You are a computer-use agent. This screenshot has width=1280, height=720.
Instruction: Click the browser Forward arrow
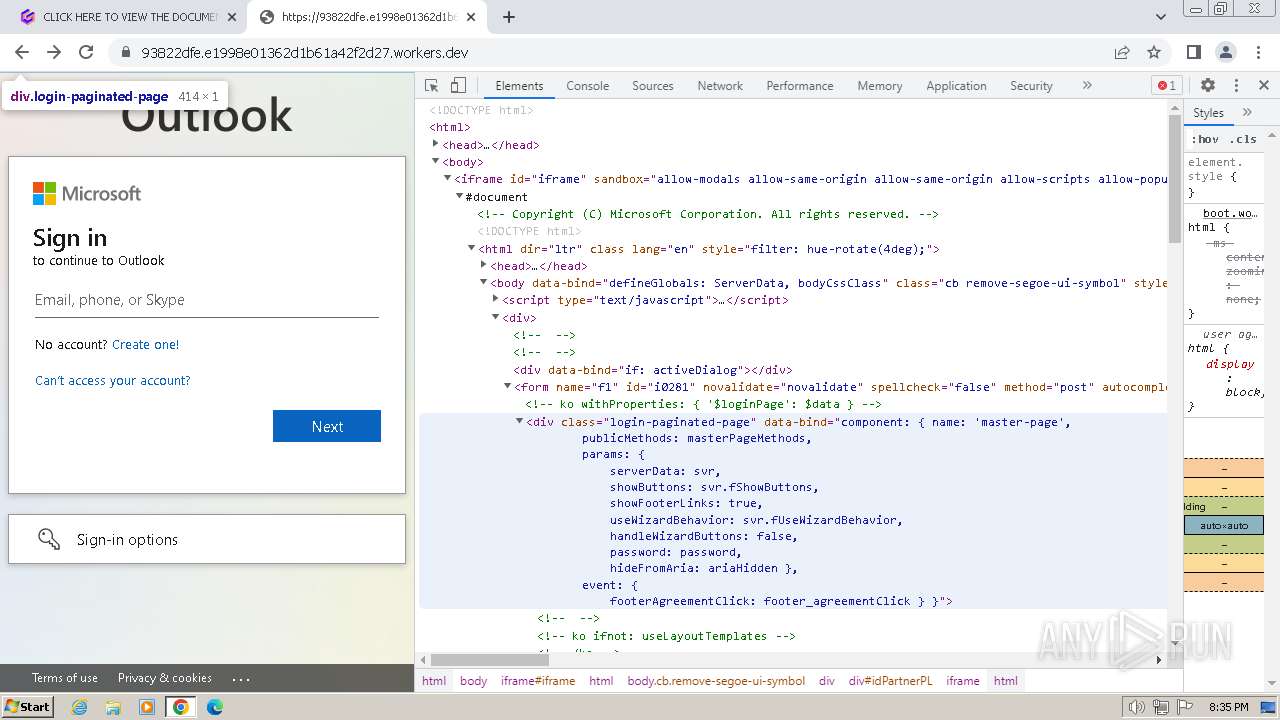pyautogui.click(x=54, y=52)
